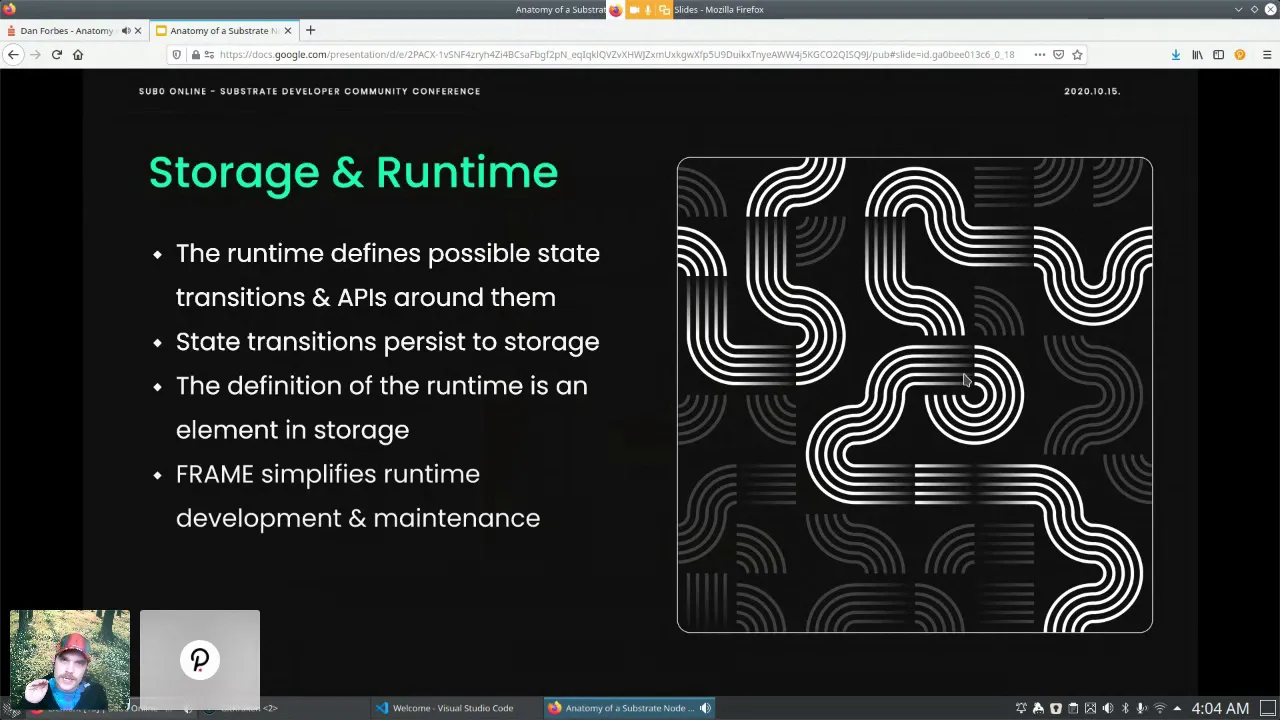Toggle the Firefox sidebar
The width and height of the screenshot is (1280, 720).
coord(1218,55)
